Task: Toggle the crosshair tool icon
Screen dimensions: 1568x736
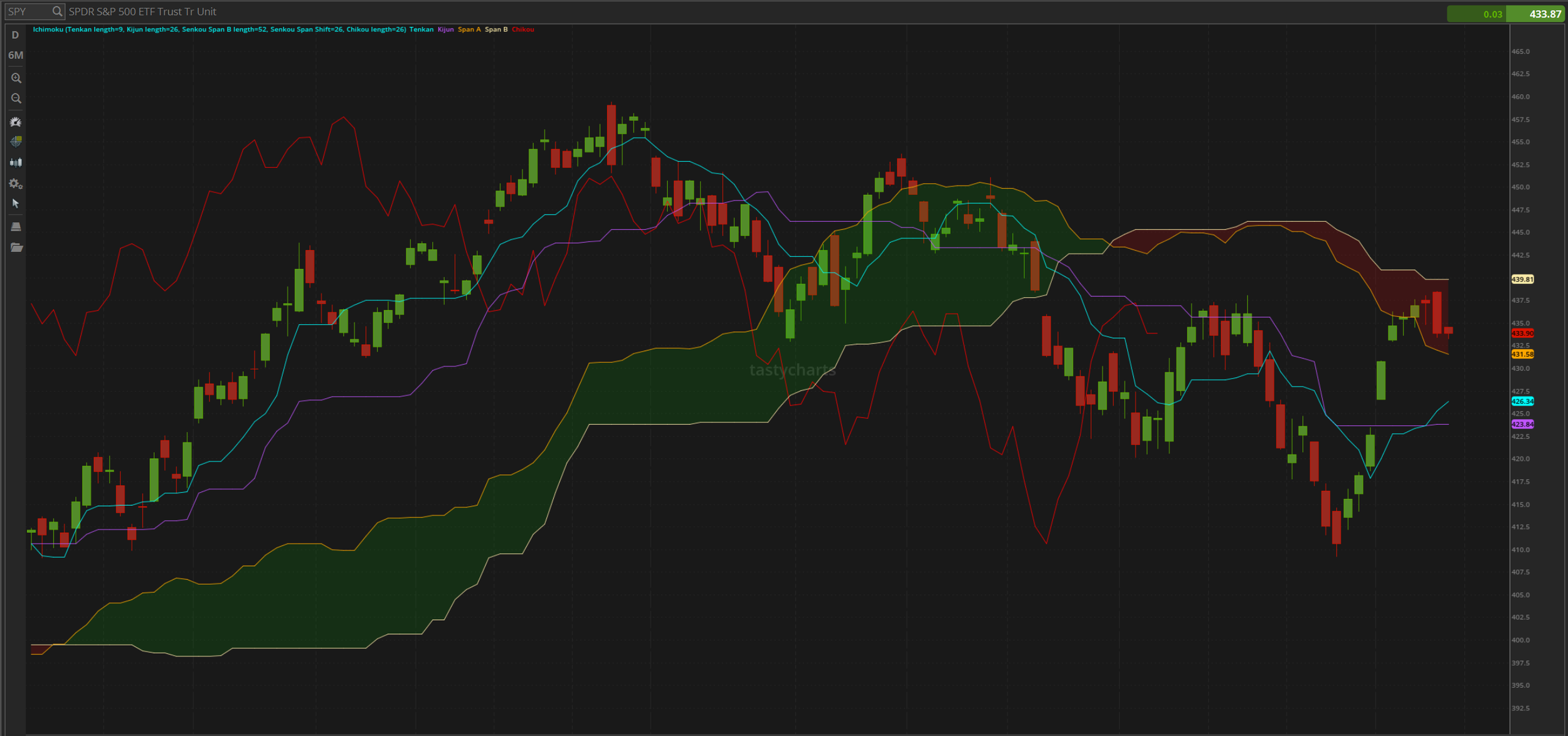Action: click(x=16, y=142)
